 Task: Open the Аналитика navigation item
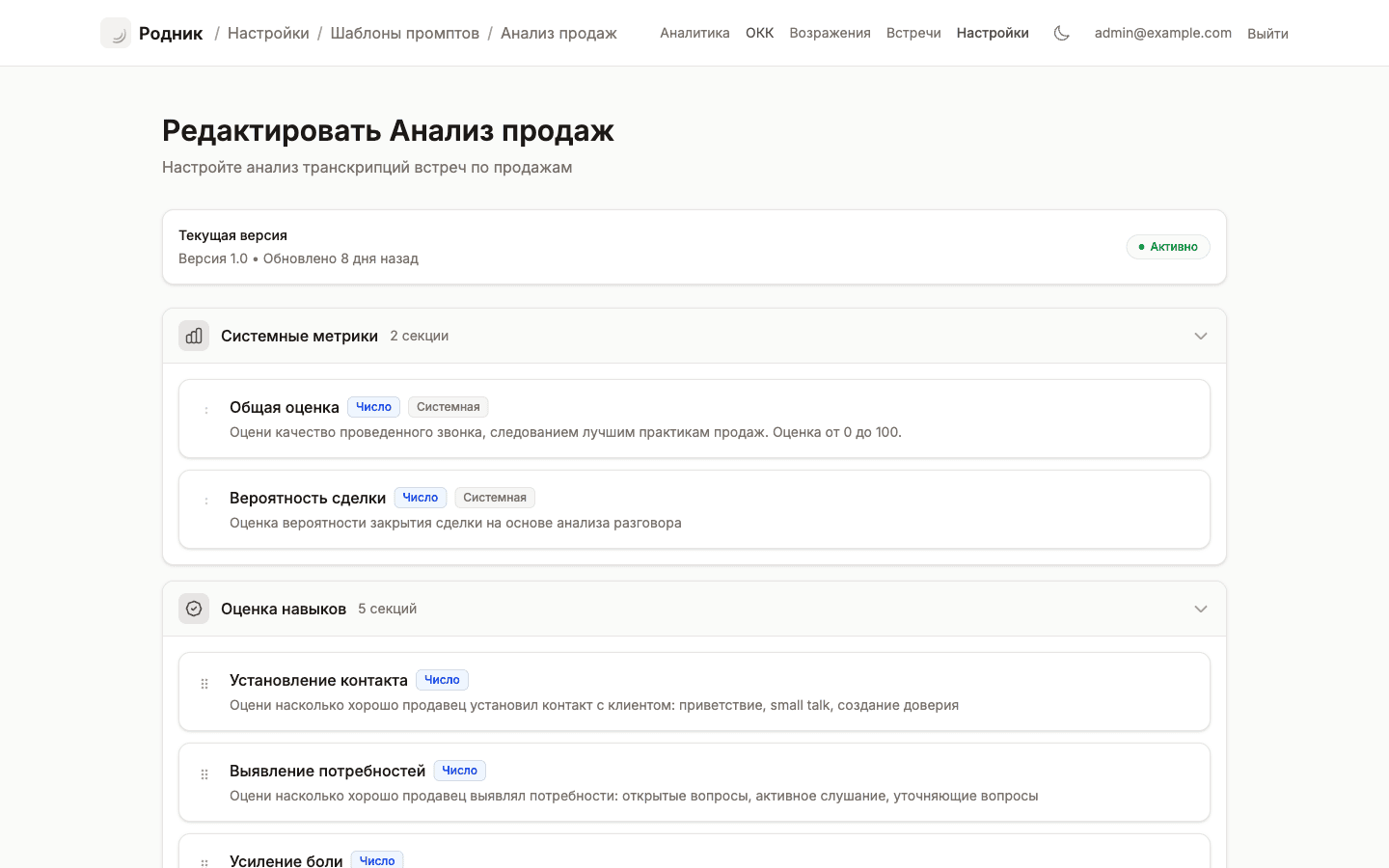[694, 32]
